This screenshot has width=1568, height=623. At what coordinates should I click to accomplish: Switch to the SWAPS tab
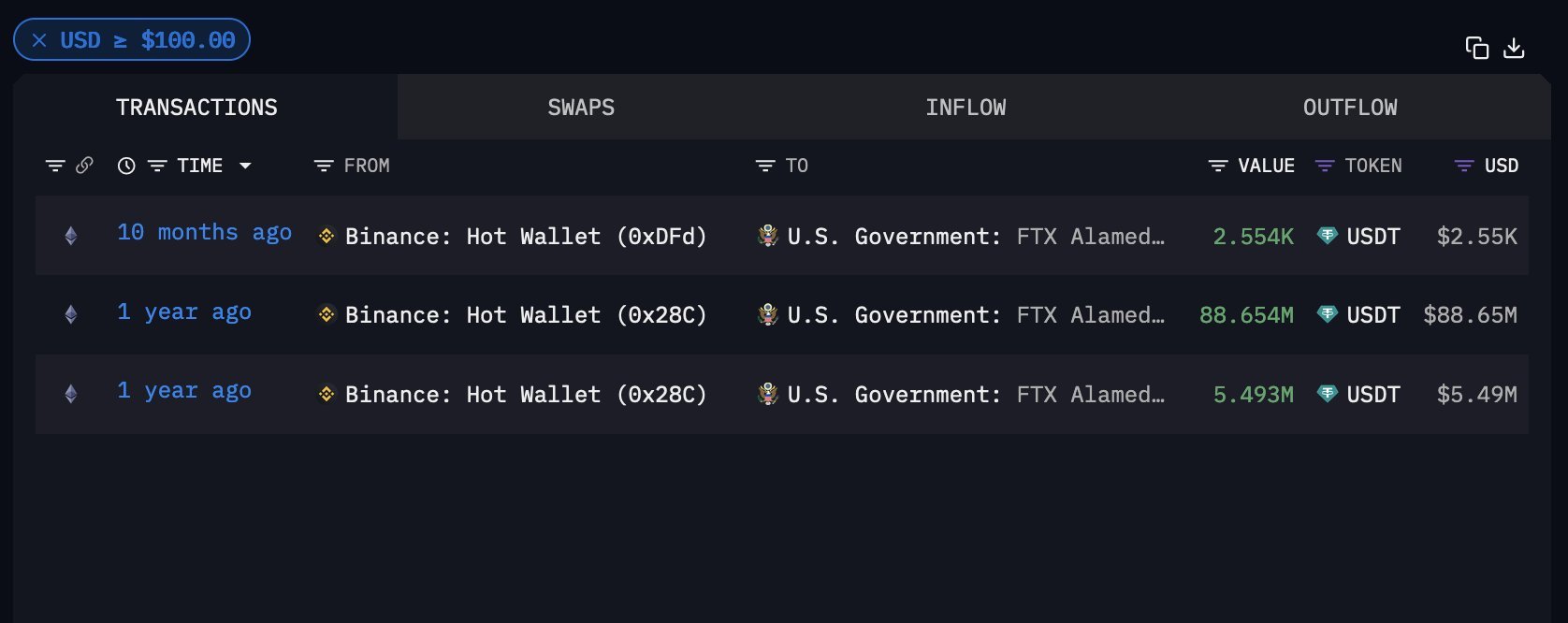(581, 108)
